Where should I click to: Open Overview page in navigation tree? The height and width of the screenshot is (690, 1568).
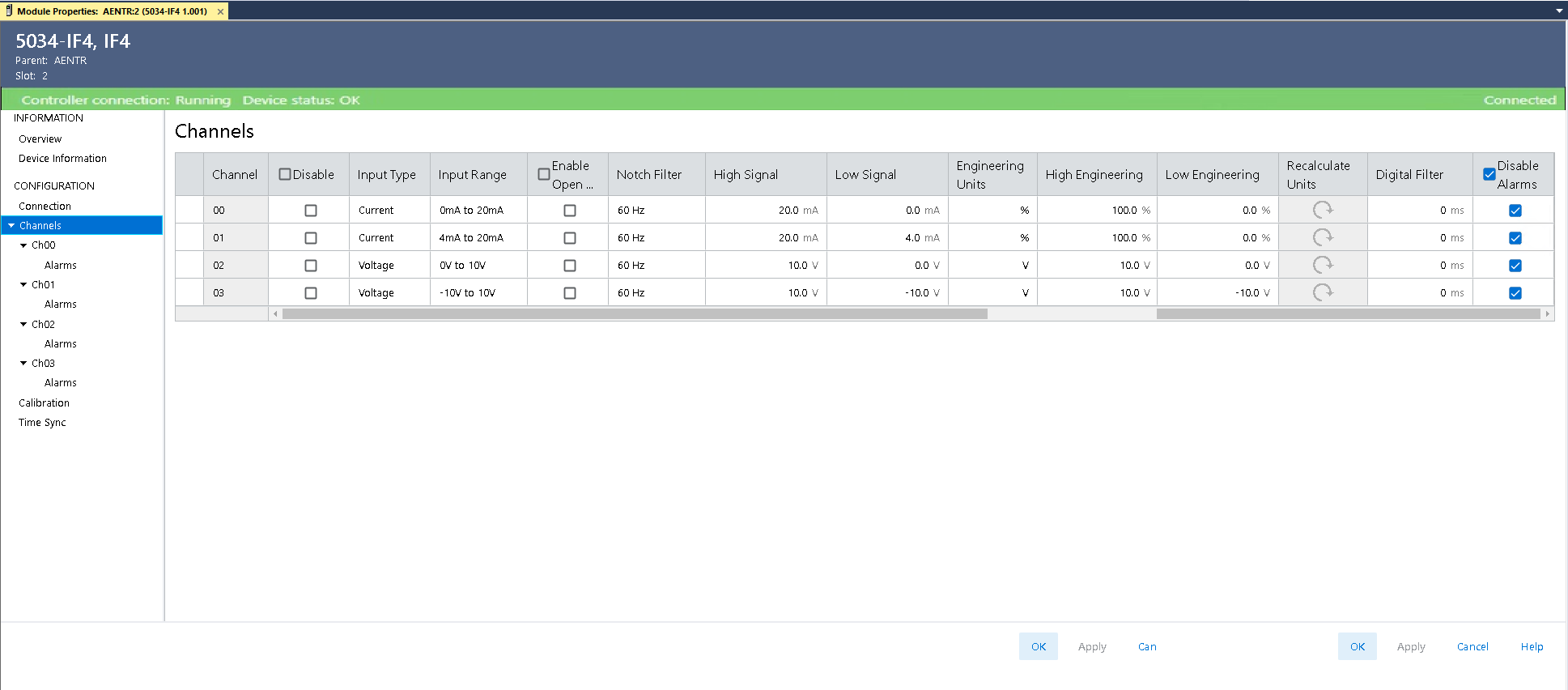40,139
